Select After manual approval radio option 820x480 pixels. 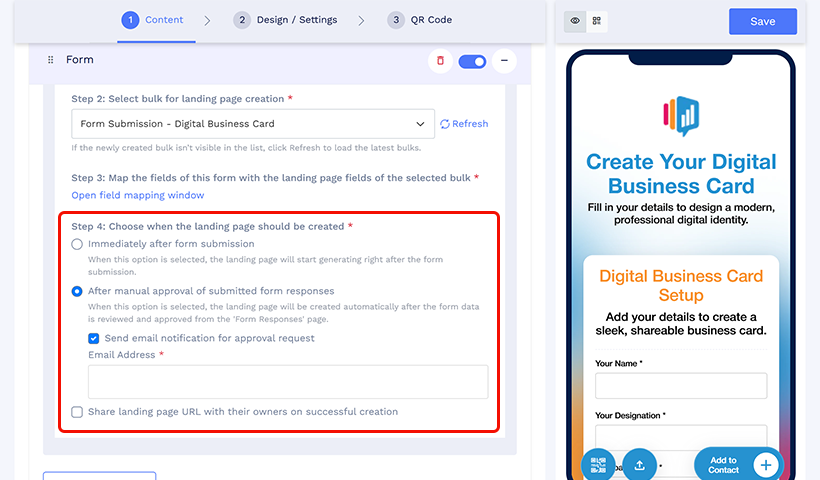pyautogui.click(x=77, y=291)
